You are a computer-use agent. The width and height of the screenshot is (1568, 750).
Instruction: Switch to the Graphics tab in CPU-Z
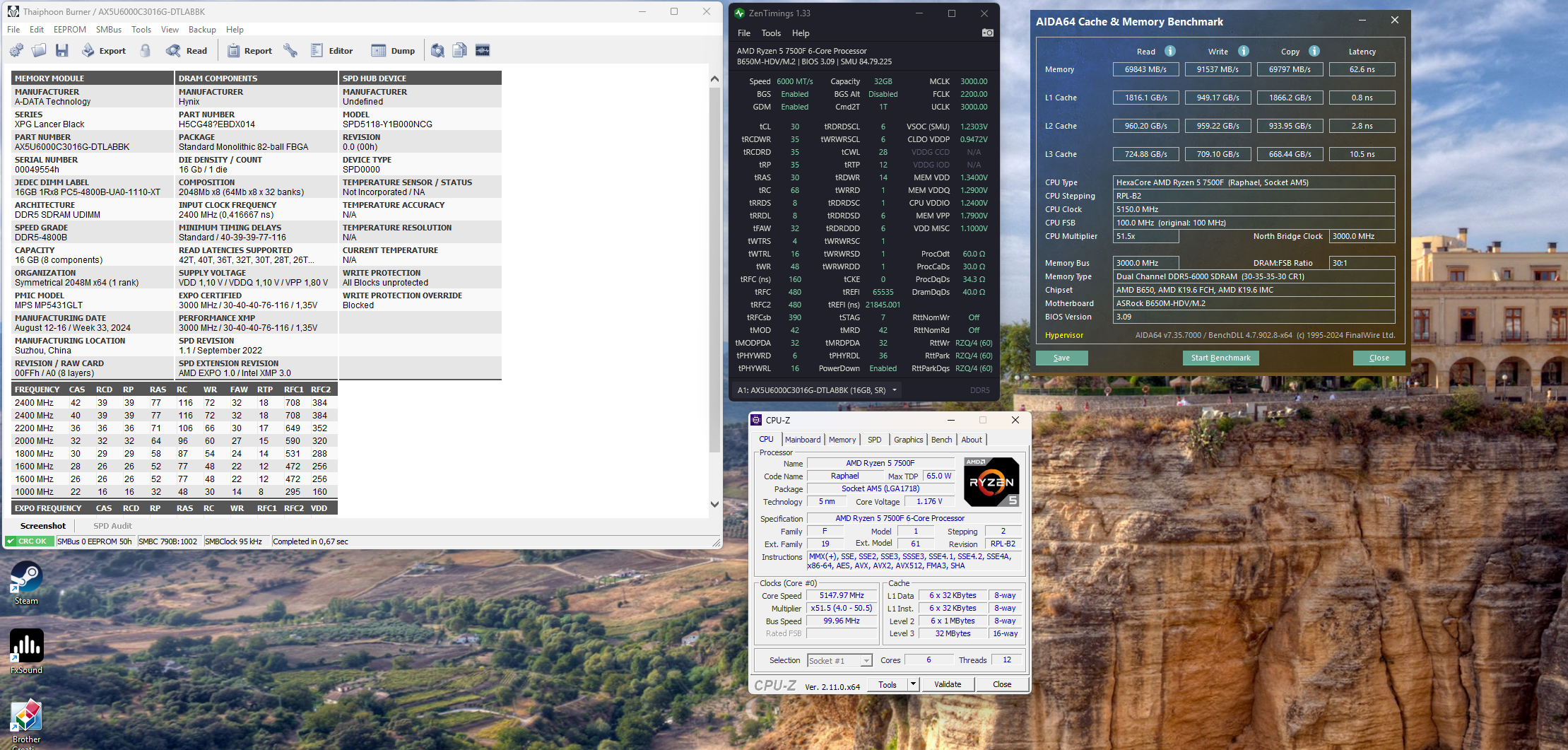tap(909, 440)
